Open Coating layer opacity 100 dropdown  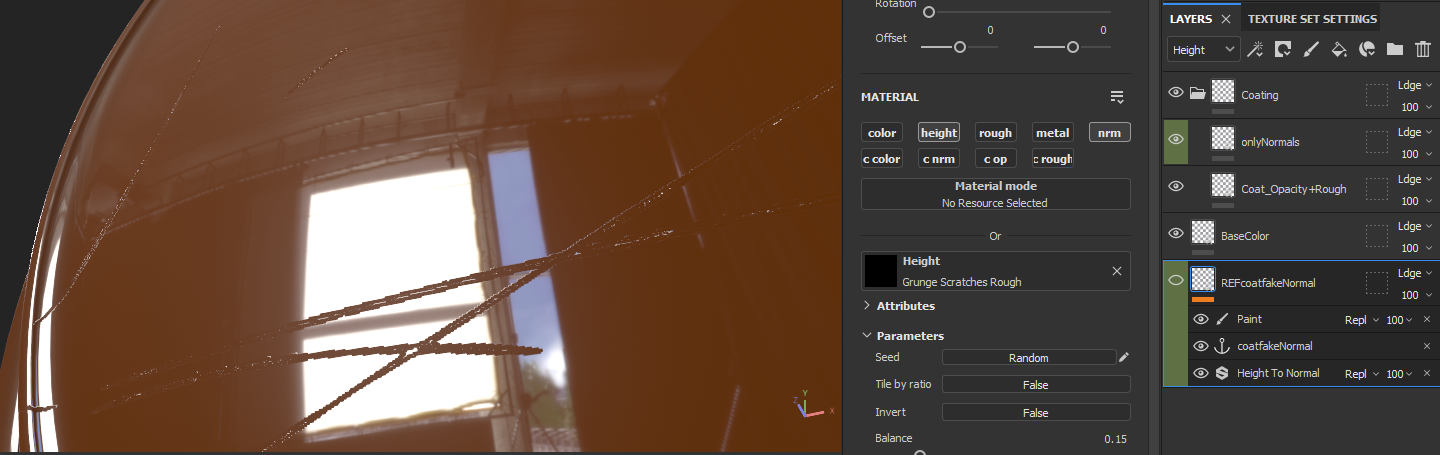(1416, 107)
